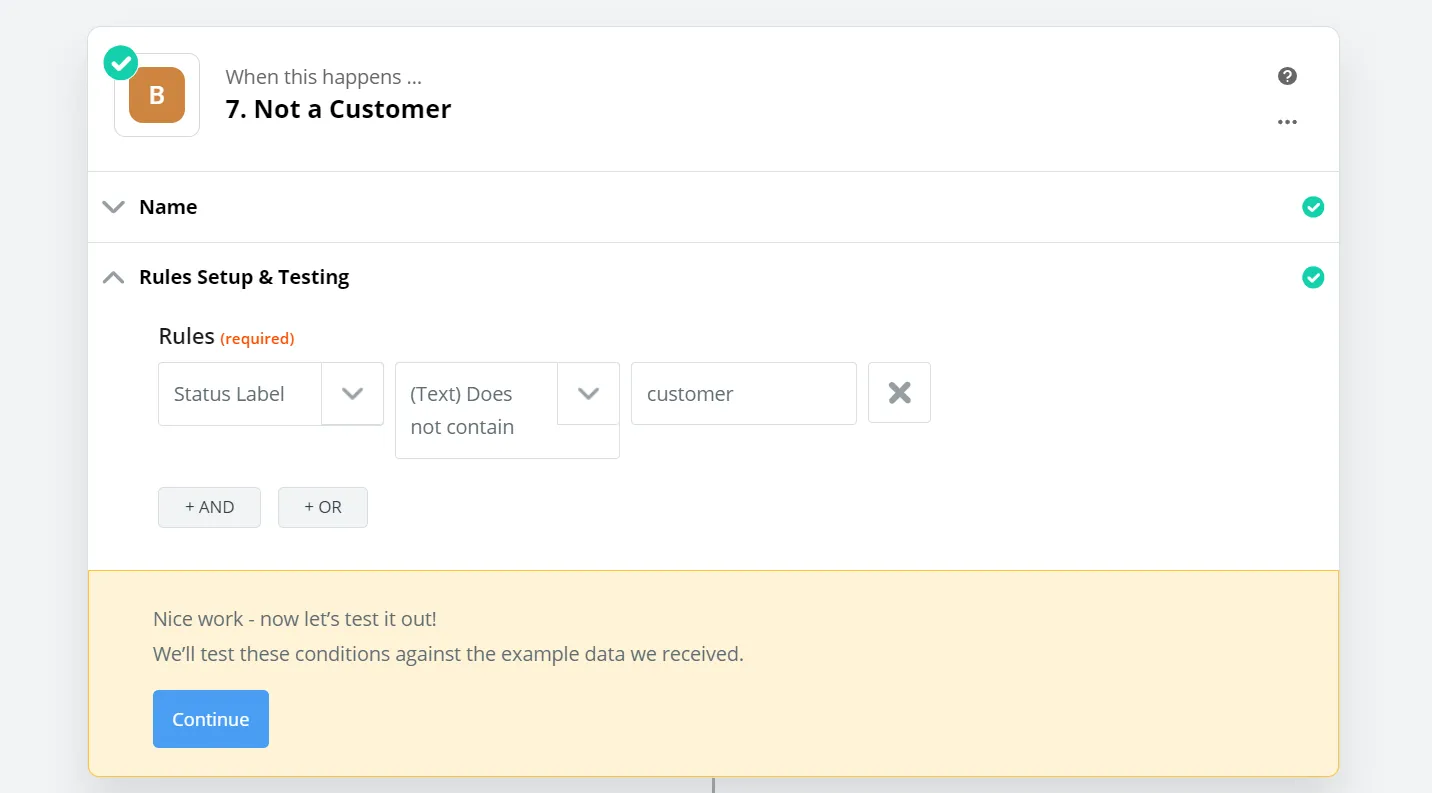Add an OR rule condition
This screenshot has height=793, width=1432.
pos(322,507)
